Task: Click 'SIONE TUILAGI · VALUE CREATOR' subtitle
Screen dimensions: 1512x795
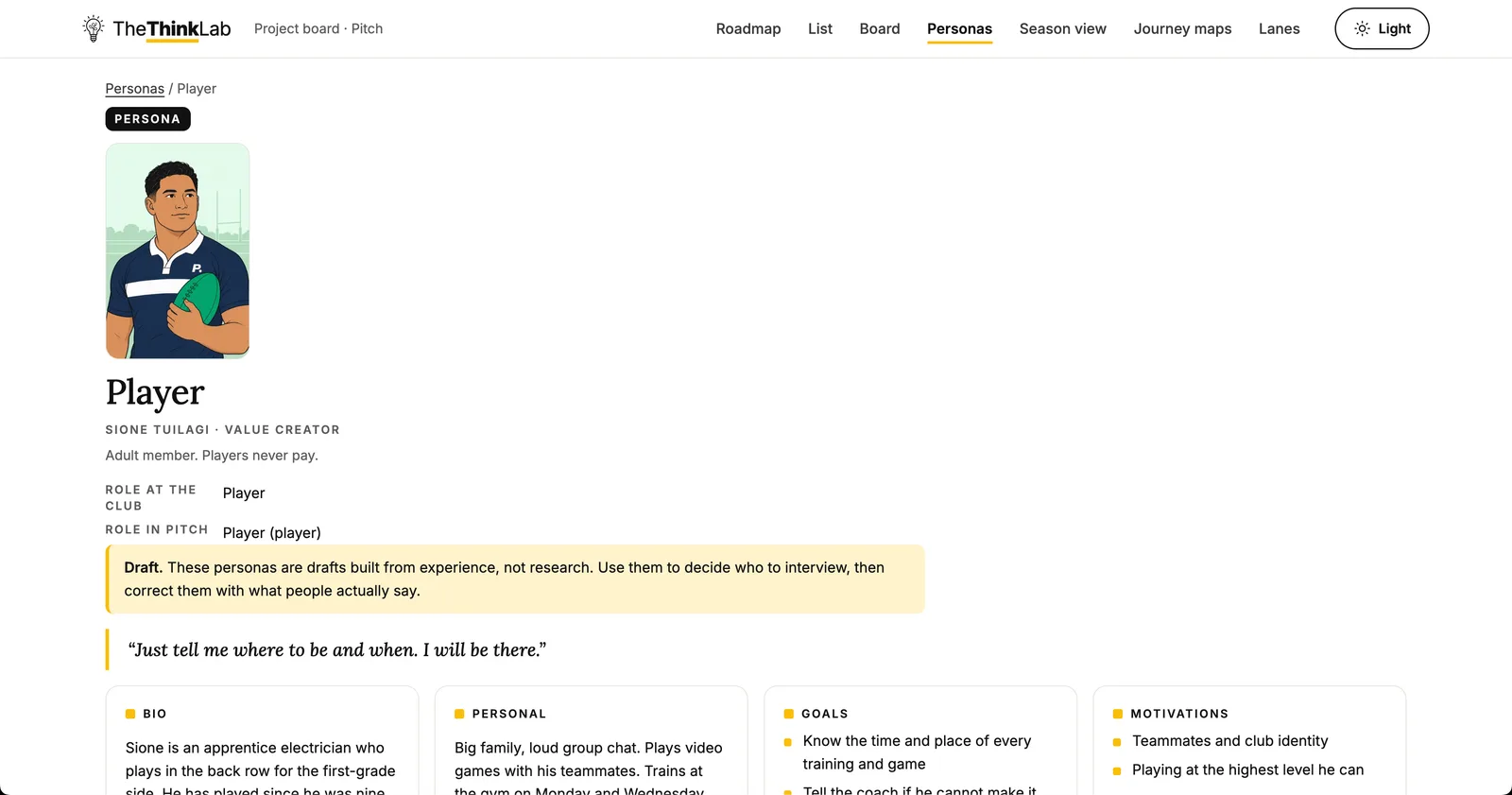Action: pos(222,429)
